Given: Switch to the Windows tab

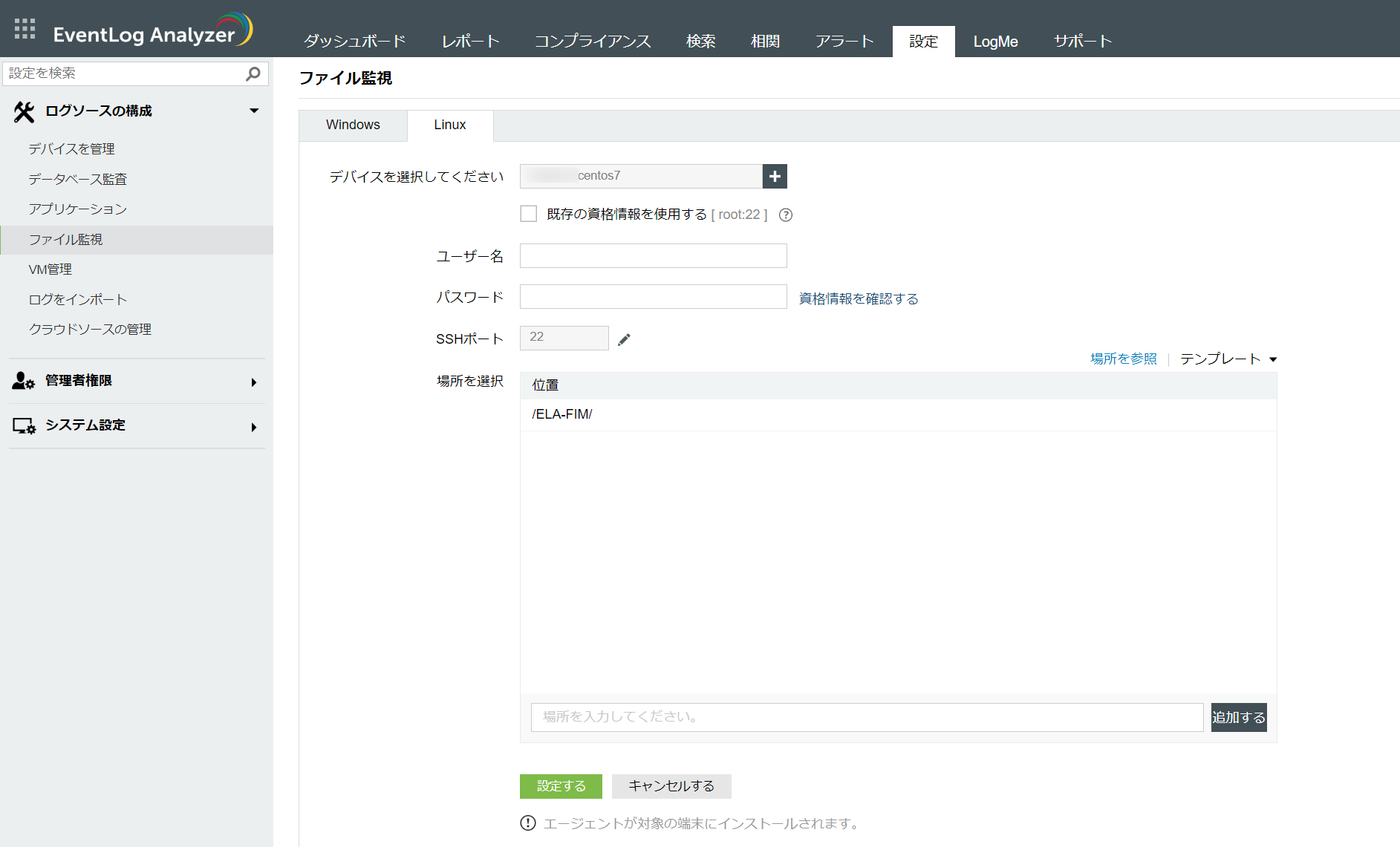Looking at the screenshot, I should click(353, 125).
